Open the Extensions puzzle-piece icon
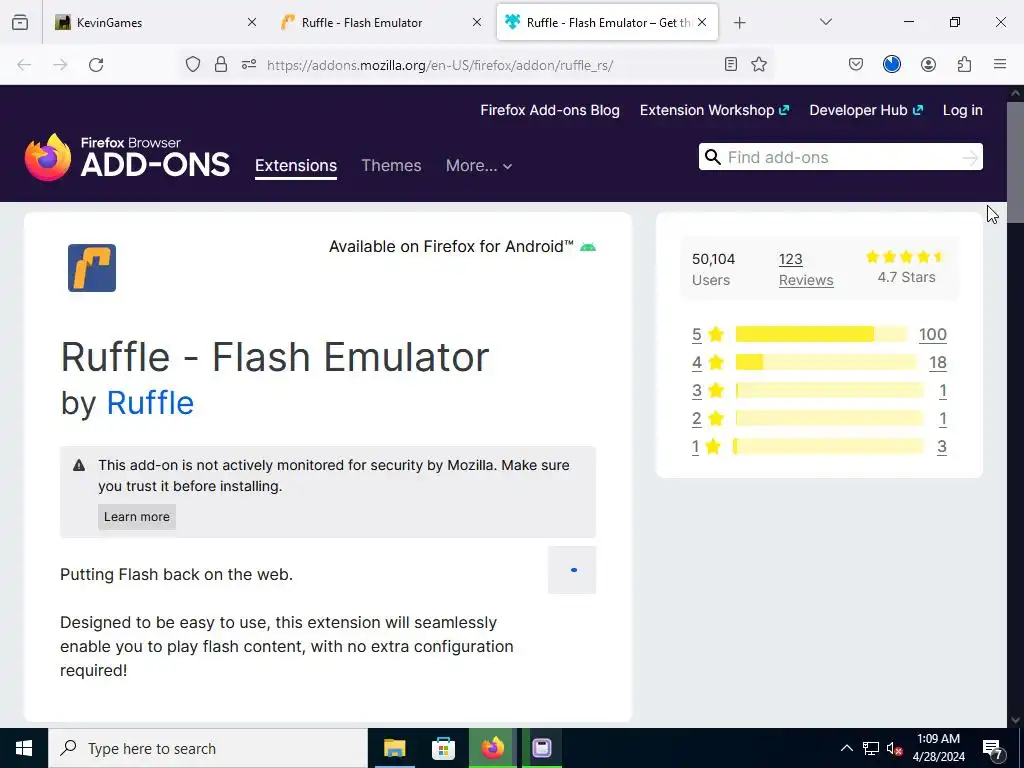1024x768 pixels. [x=964, y=64]
